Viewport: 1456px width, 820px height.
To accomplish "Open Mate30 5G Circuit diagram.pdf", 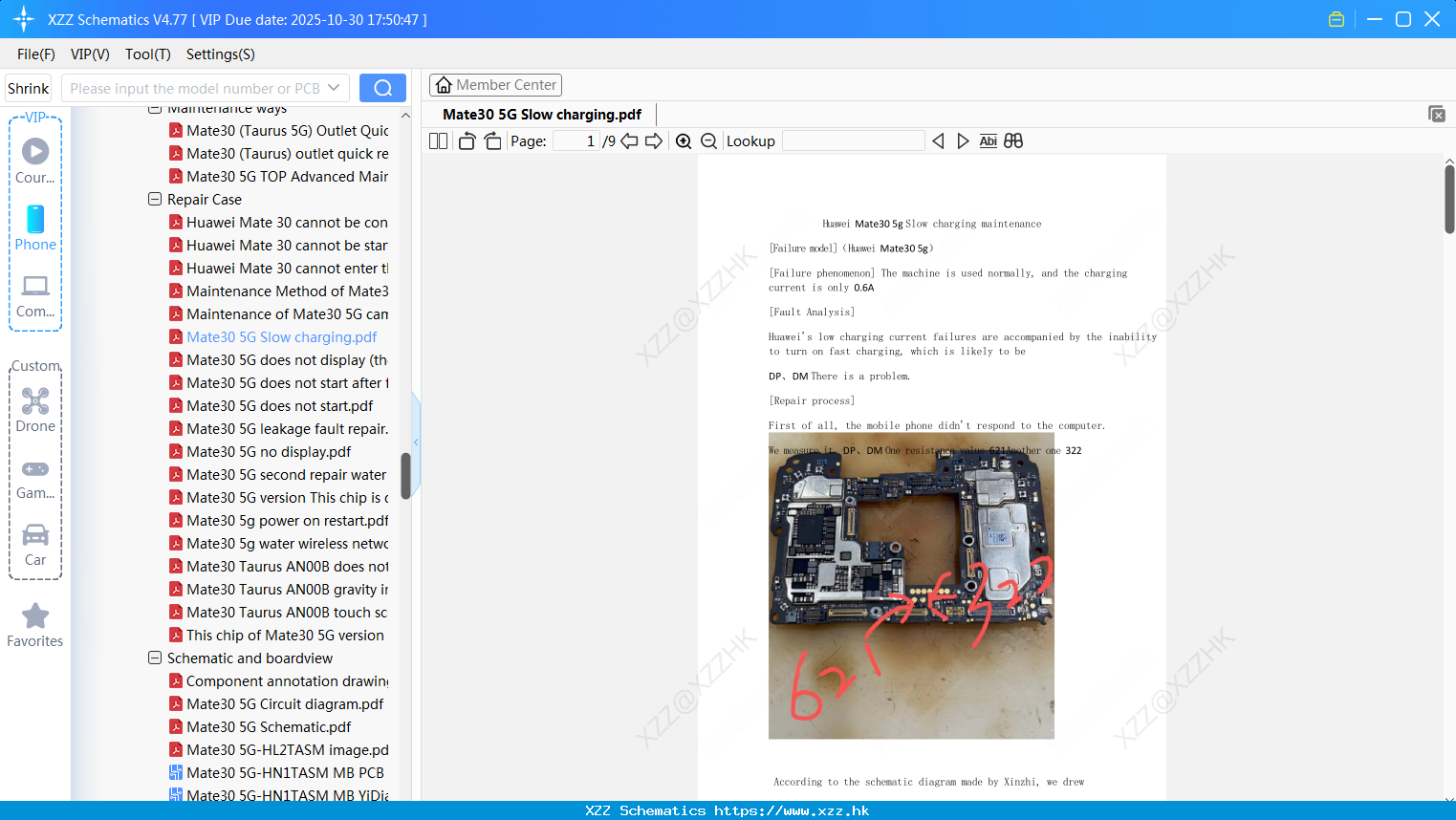I will 276,704.
